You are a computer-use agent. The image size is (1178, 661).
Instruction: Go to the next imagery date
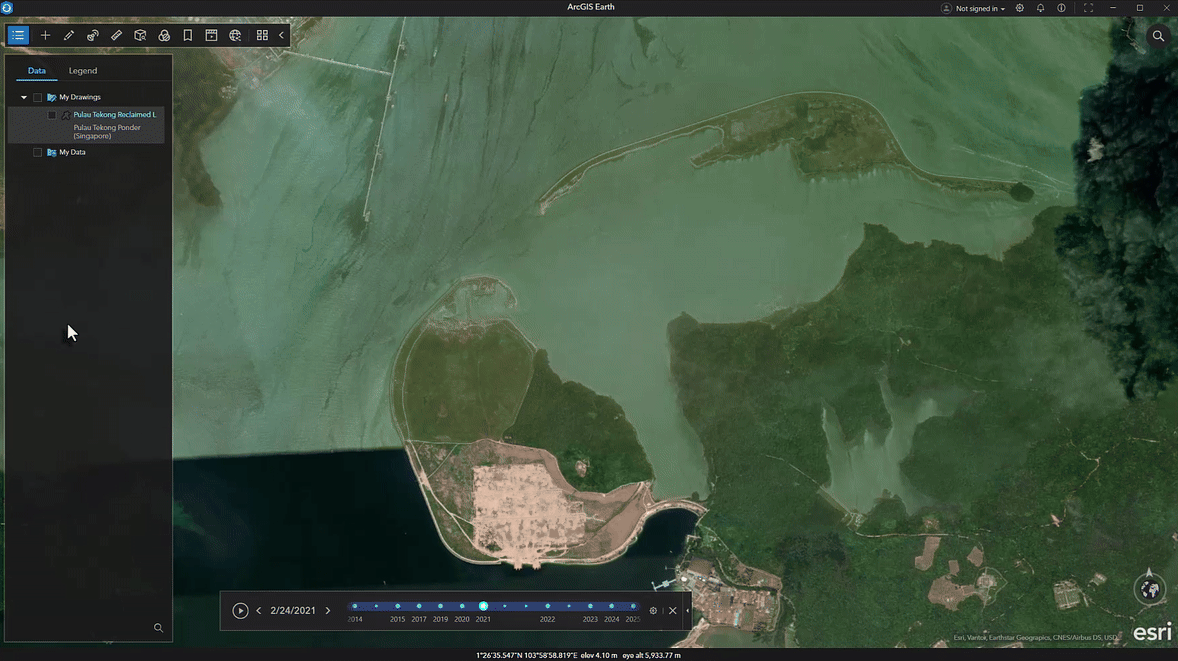(x=328, y=611)
